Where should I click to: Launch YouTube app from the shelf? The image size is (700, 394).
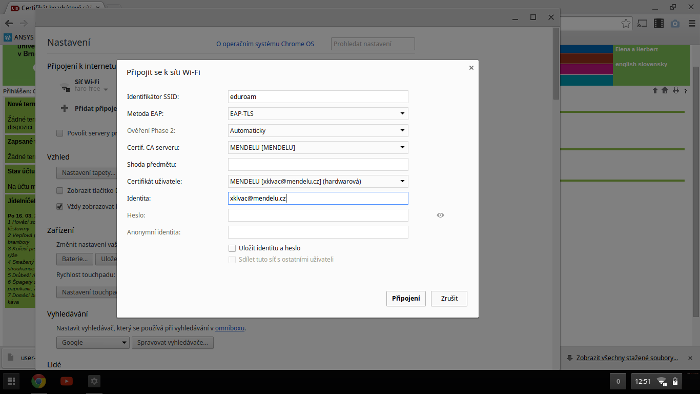[x=67, y=382]
